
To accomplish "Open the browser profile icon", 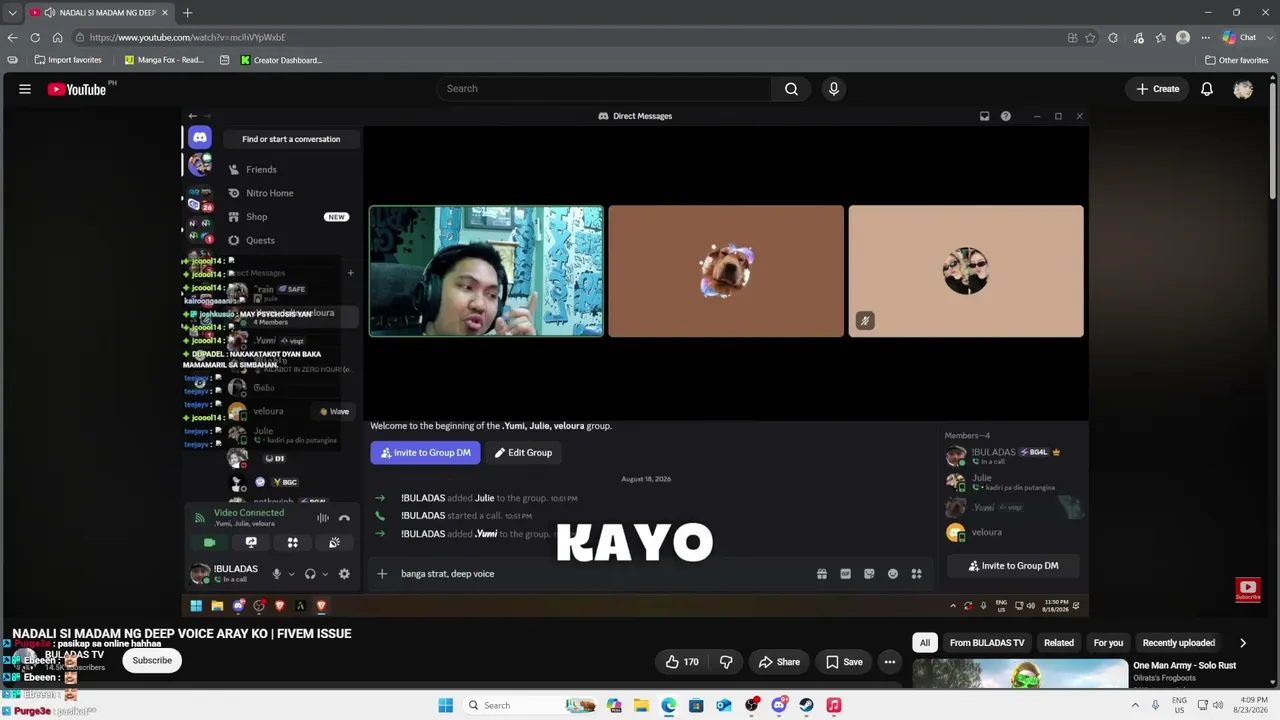I will click(x=1183, y=38).
